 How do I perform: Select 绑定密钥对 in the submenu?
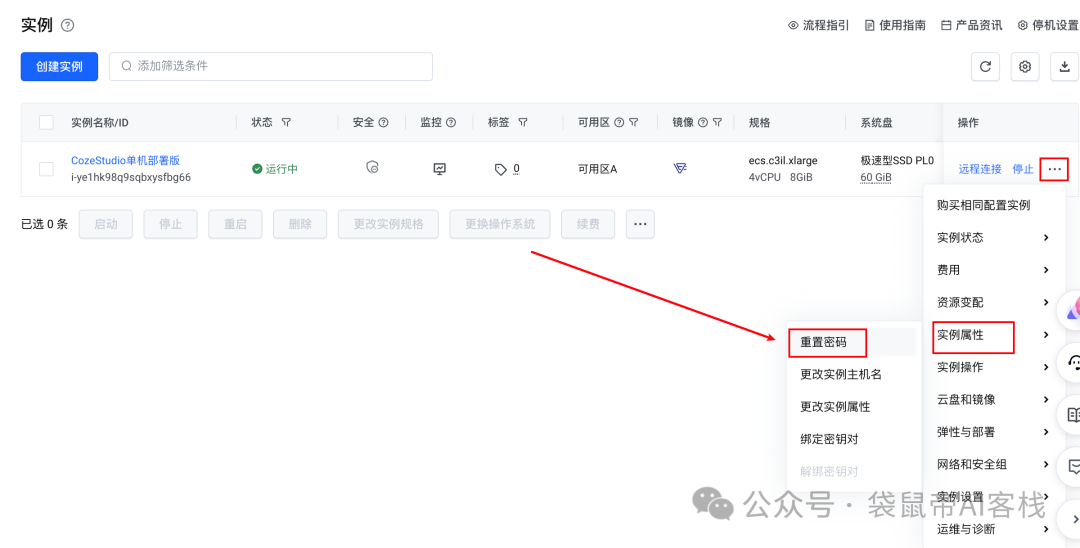point(853,439)
